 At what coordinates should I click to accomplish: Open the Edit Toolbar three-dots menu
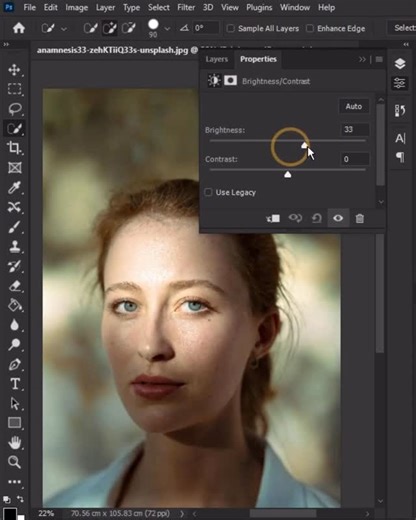point(14,482)
